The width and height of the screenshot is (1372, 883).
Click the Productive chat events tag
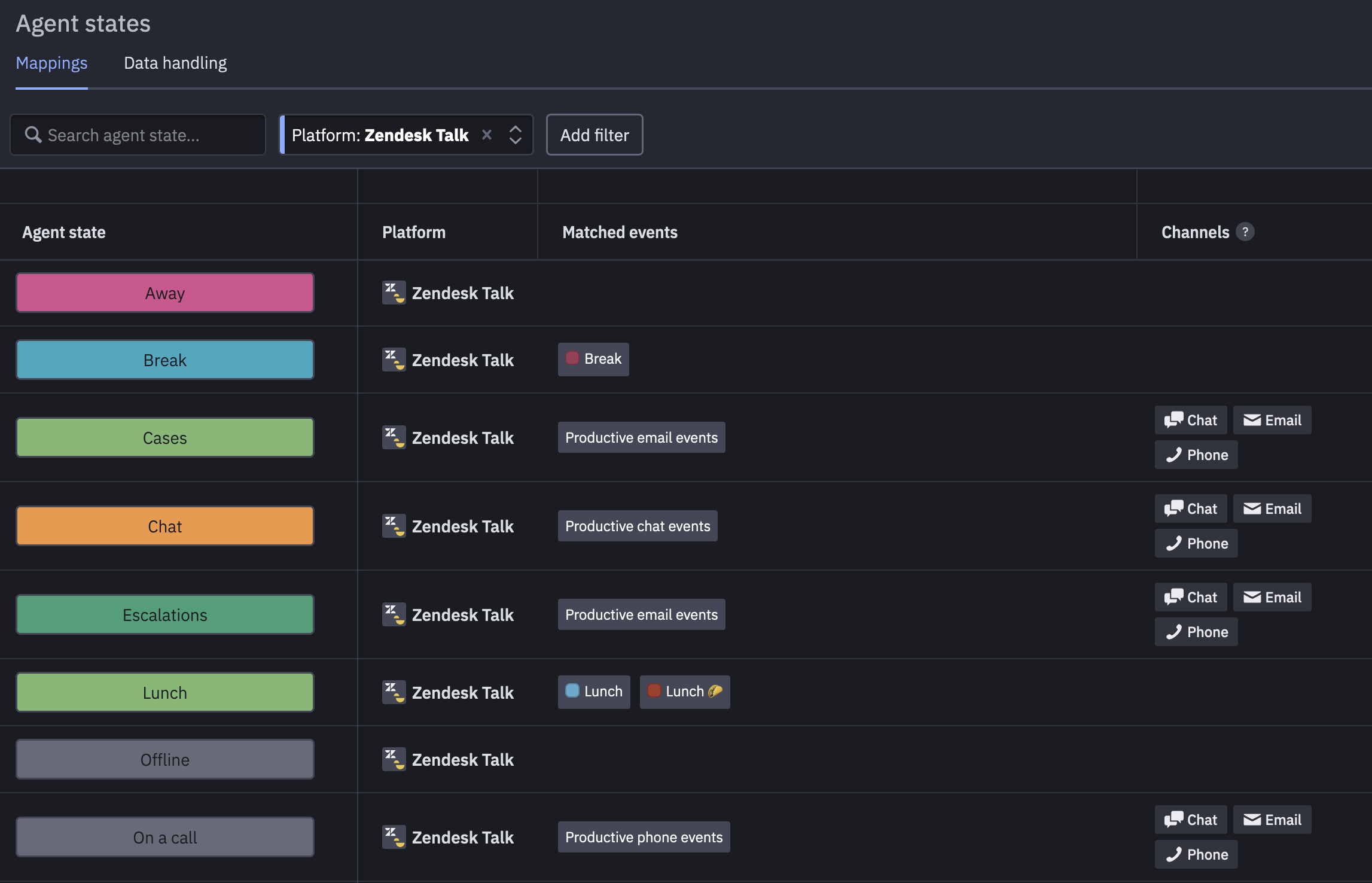pyautogui.click(x=638, y=526)
